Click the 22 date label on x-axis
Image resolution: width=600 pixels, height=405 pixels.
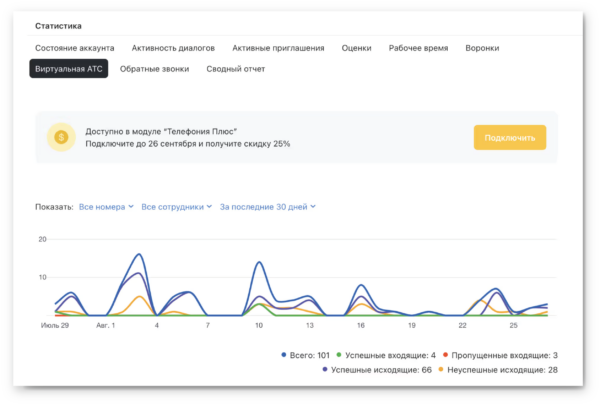(462, 325)
